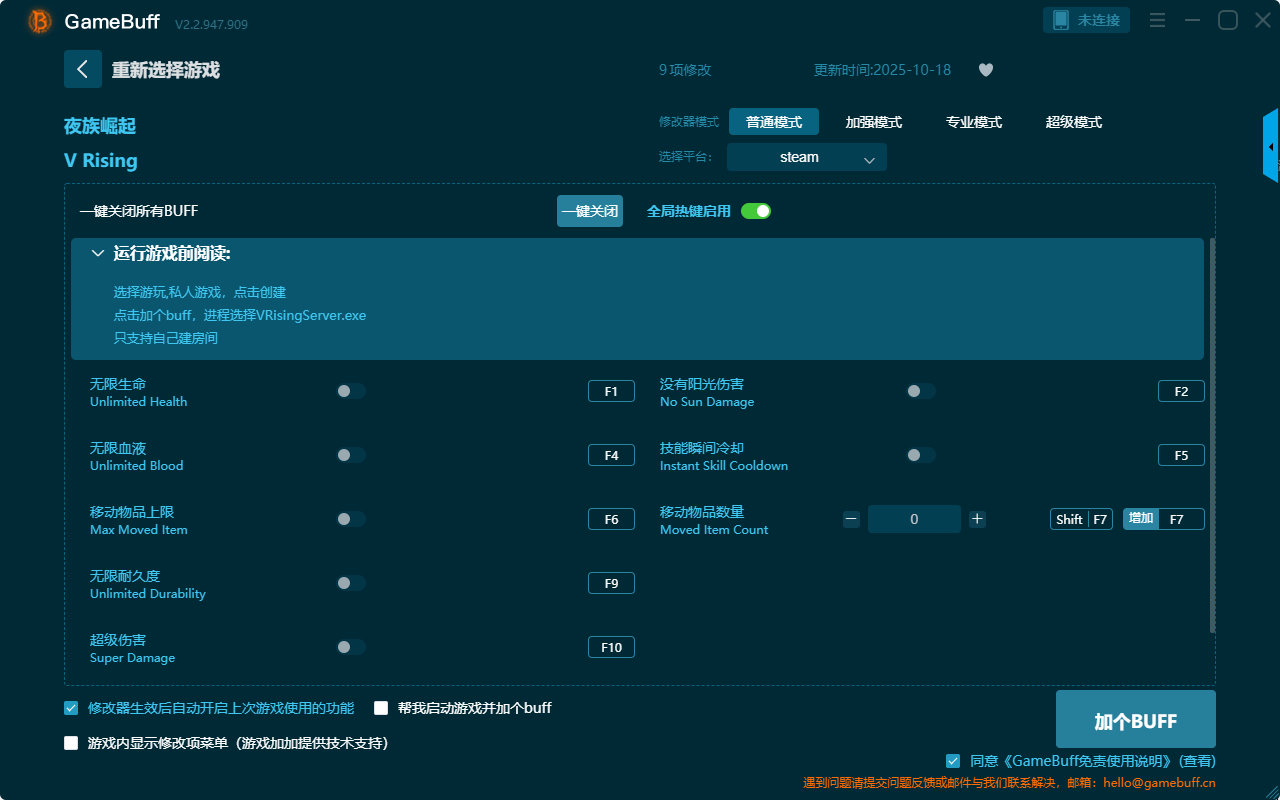Click the back arrow icon
Screen dimensions: 1280x800
tap(82, 69)
